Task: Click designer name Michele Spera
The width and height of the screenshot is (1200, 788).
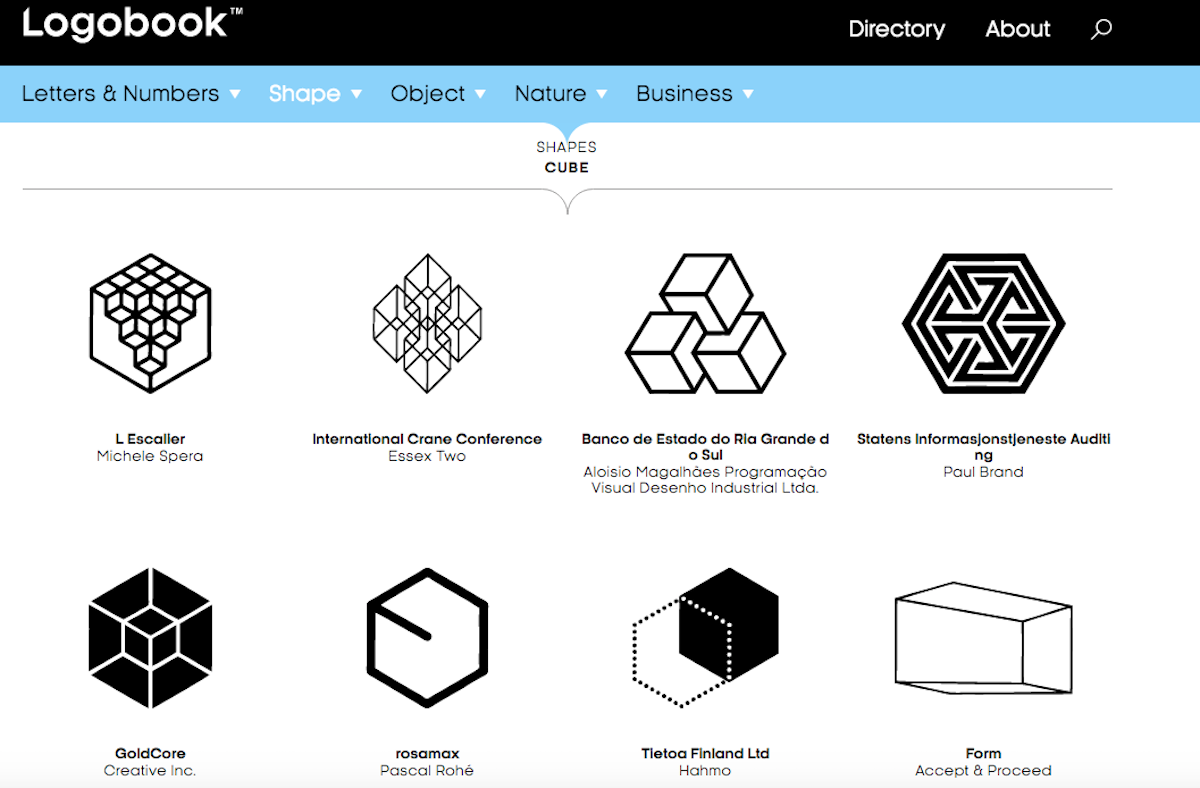Action: pyautogui.click(x=150, y=456)
